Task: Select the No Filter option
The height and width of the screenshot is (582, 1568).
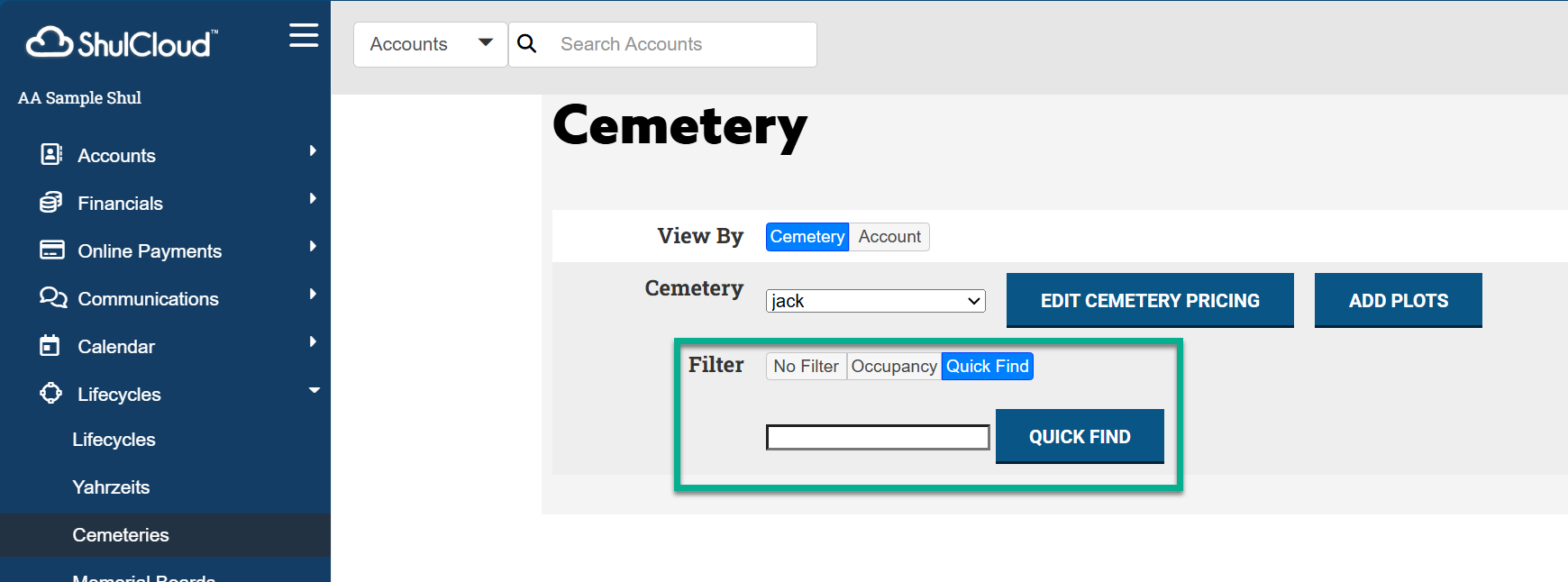Action: pyautogui.click(x=806, y=367)
